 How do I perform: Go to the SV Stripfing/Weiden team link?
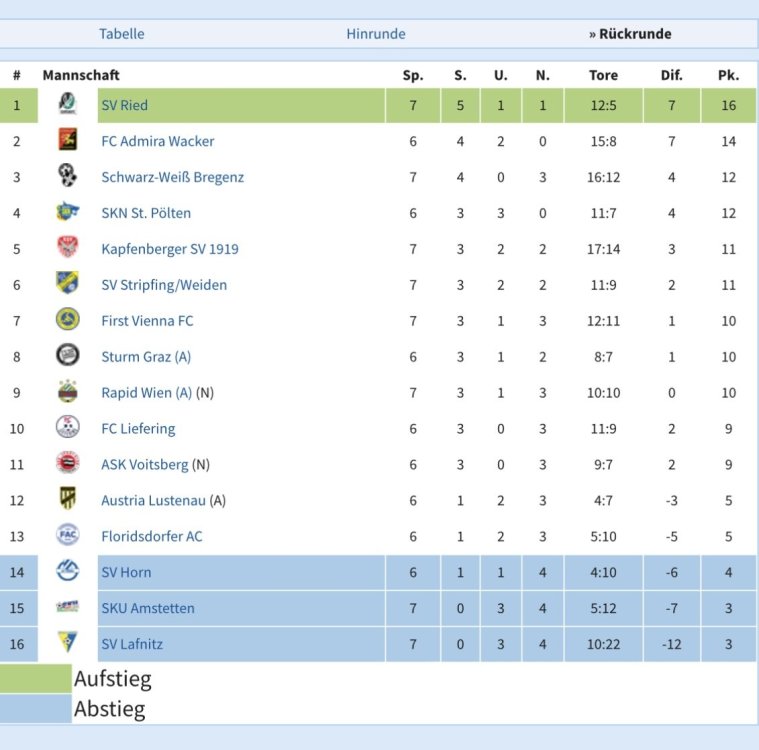click(164, 285)
